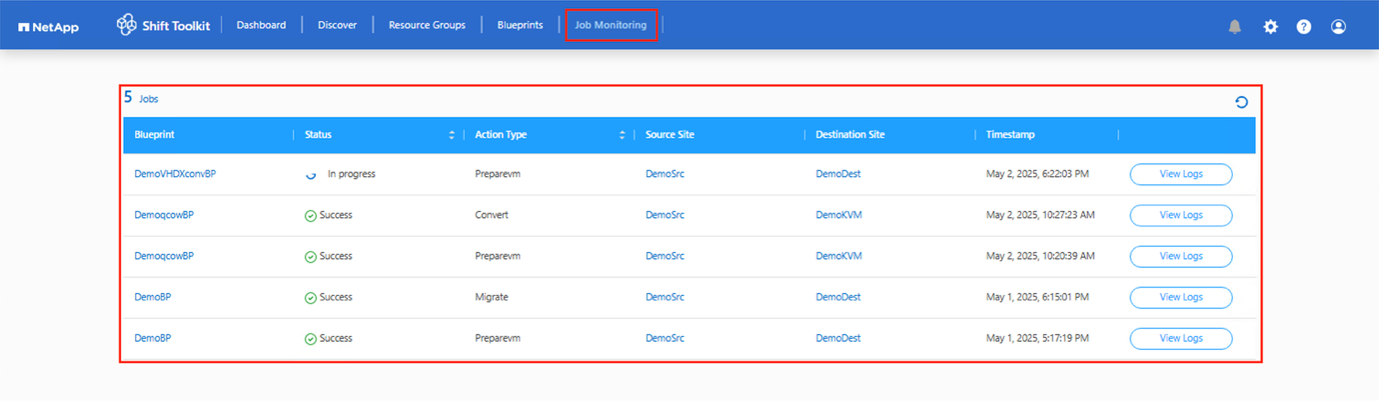Click the help question mark icon
This screenshot has height=403, width=1384.
click(x=1304, y=27)
